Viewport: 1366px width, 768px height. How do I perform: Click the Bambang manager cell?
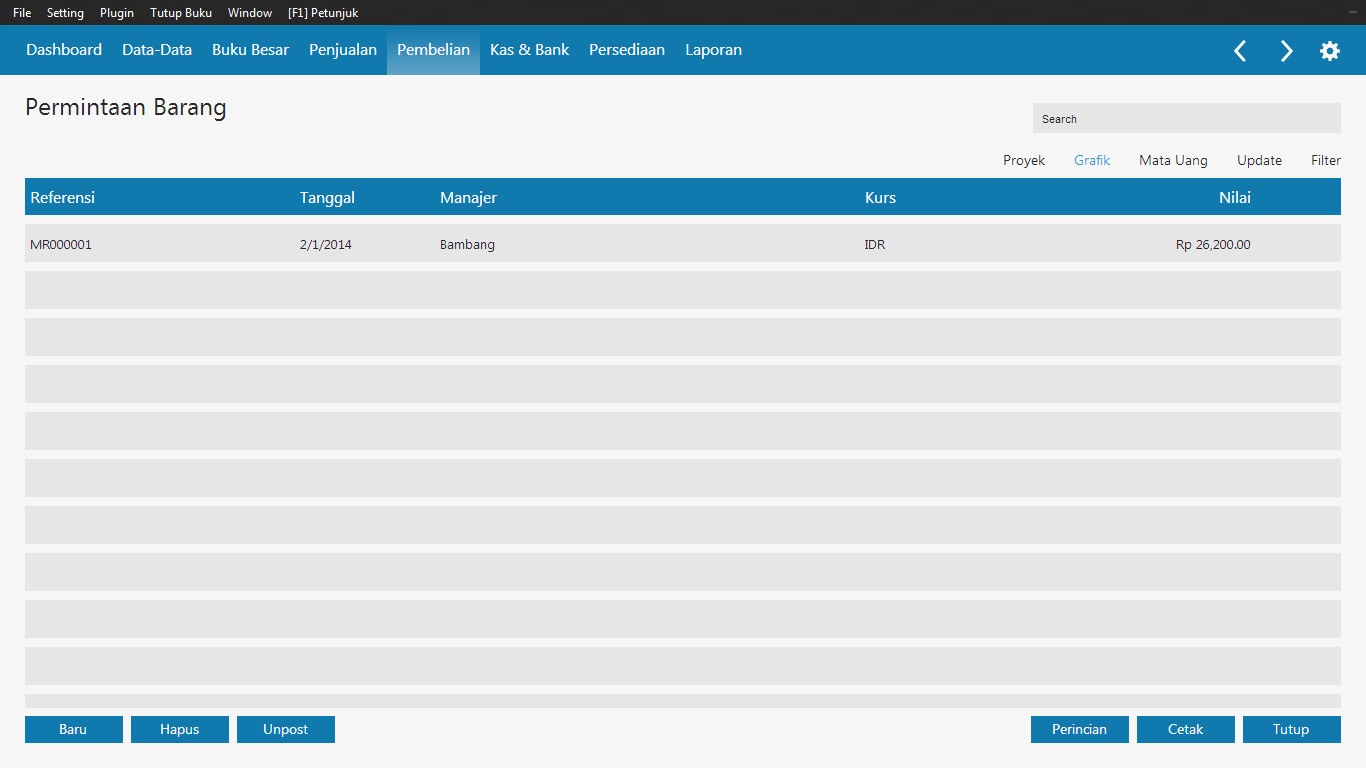click(x=467, y=244)
